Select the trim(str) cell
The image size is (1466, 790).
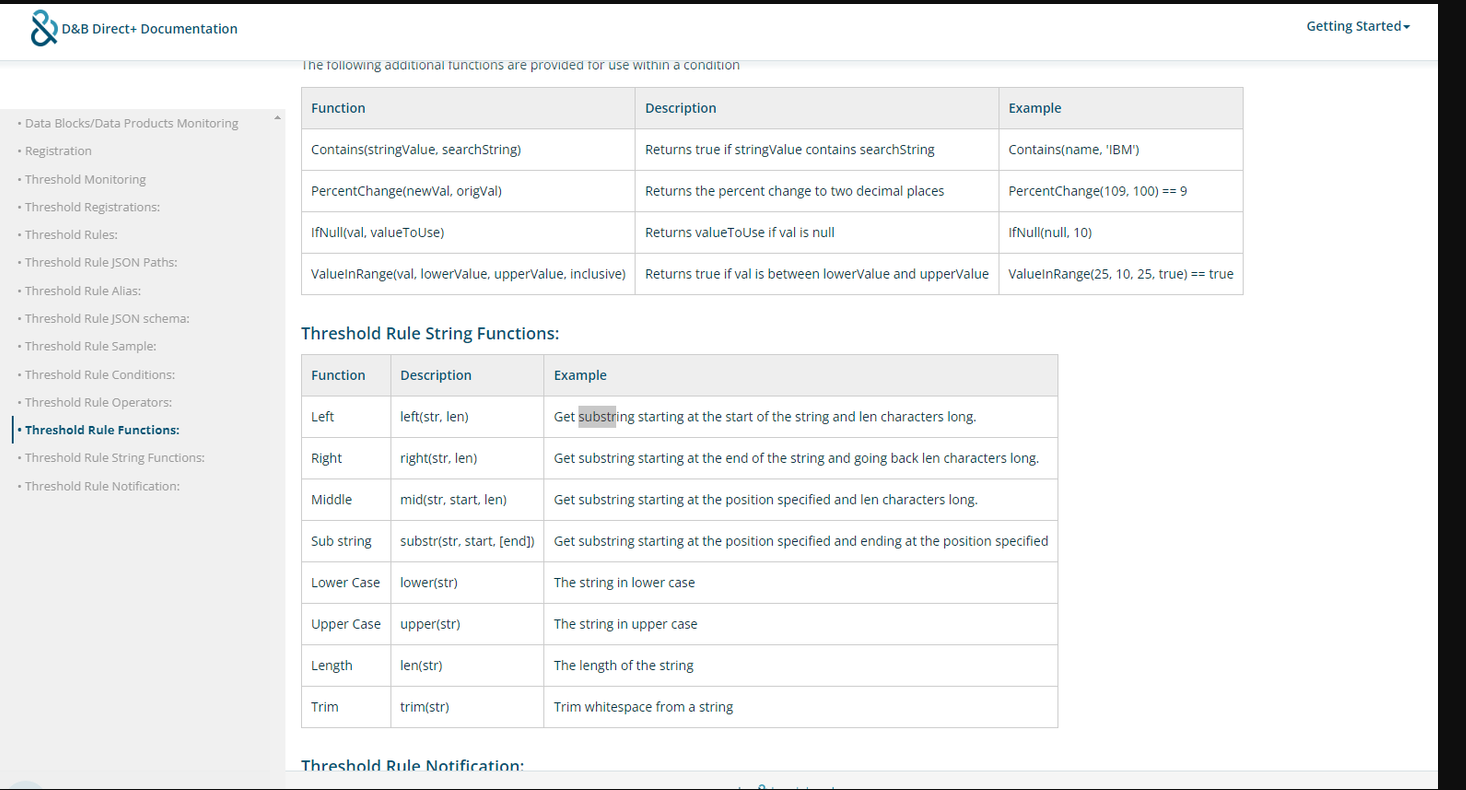467,707
